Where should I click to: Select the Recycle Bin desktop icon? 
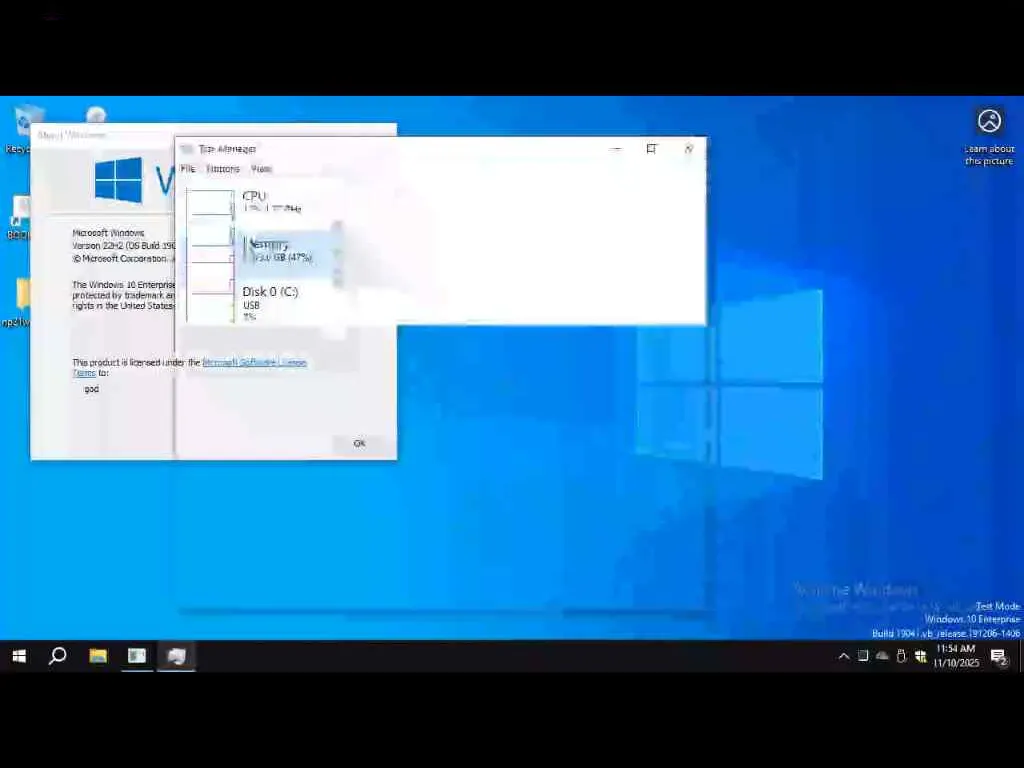click(x=25, y=121)
